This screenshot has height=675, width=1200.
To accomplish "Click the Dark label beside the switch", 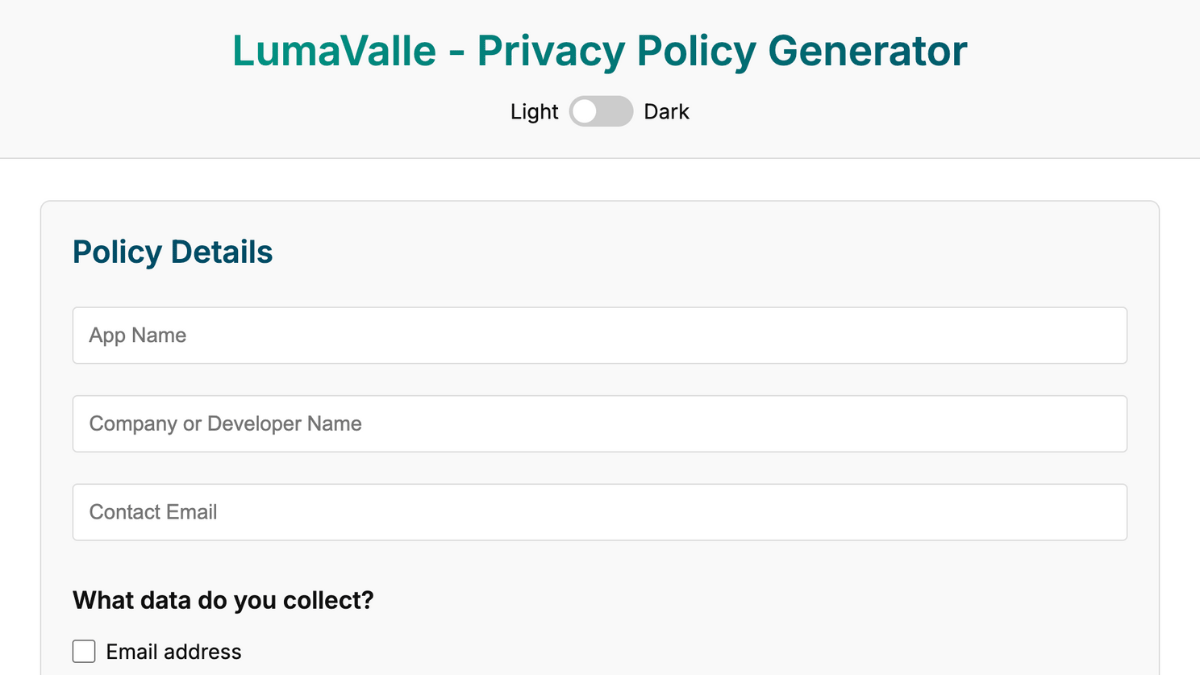I will (x=666, y=112).
